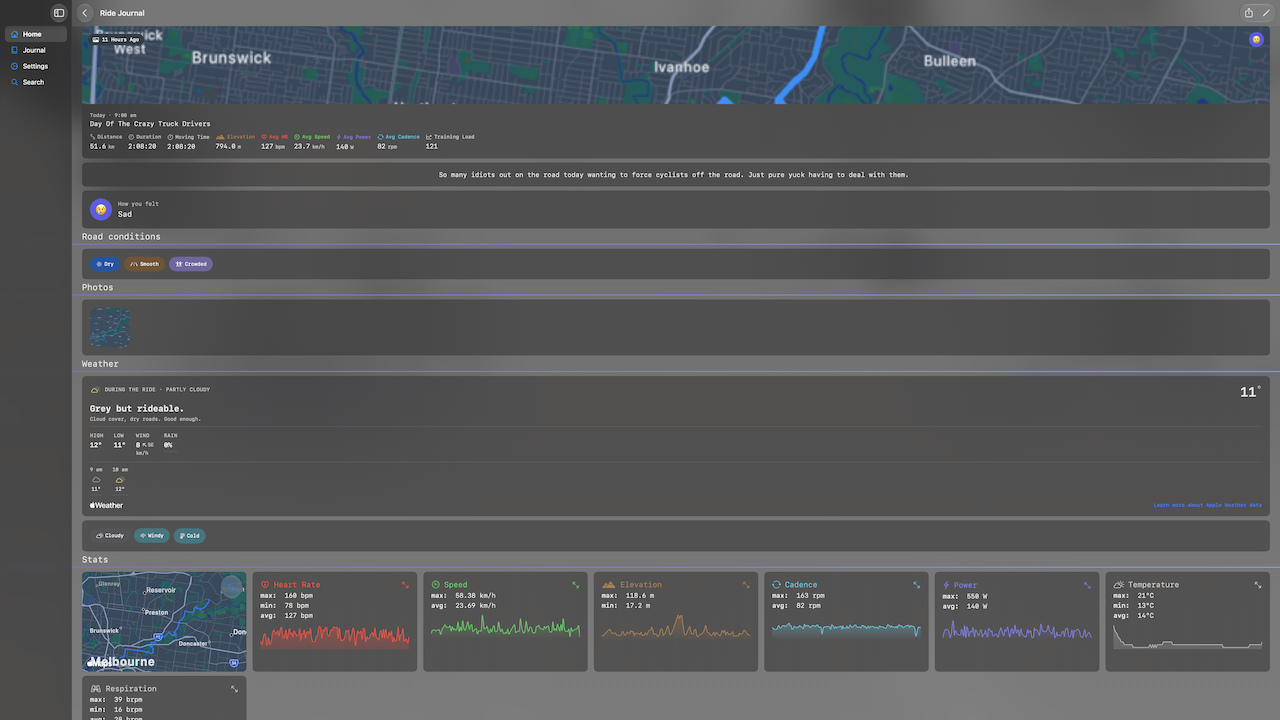
Task: Open the share icon in toolbar
Action: coord(1249,13)
